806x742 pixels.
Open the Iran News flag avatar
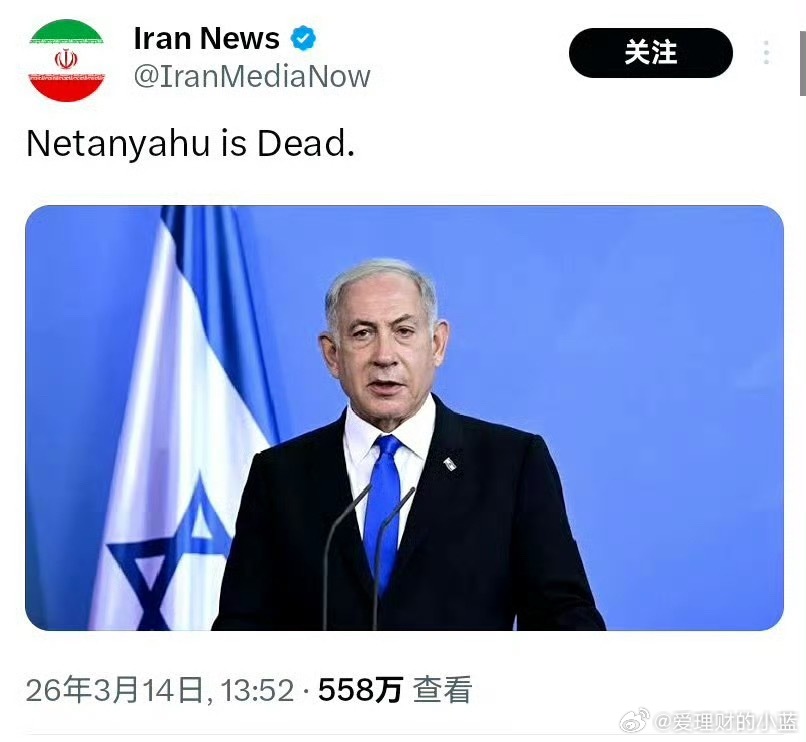pyautogui.click(x=66, y=60)
